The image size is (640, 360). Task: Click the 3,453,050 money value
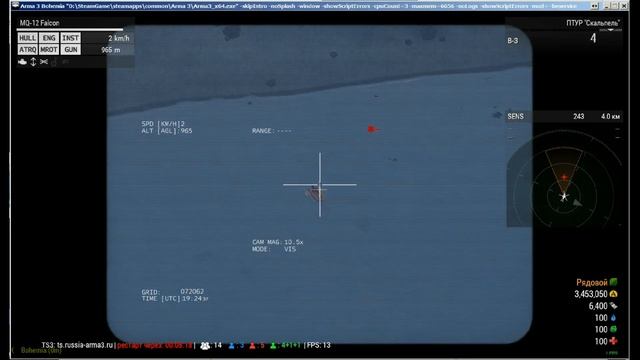(591, 294)
